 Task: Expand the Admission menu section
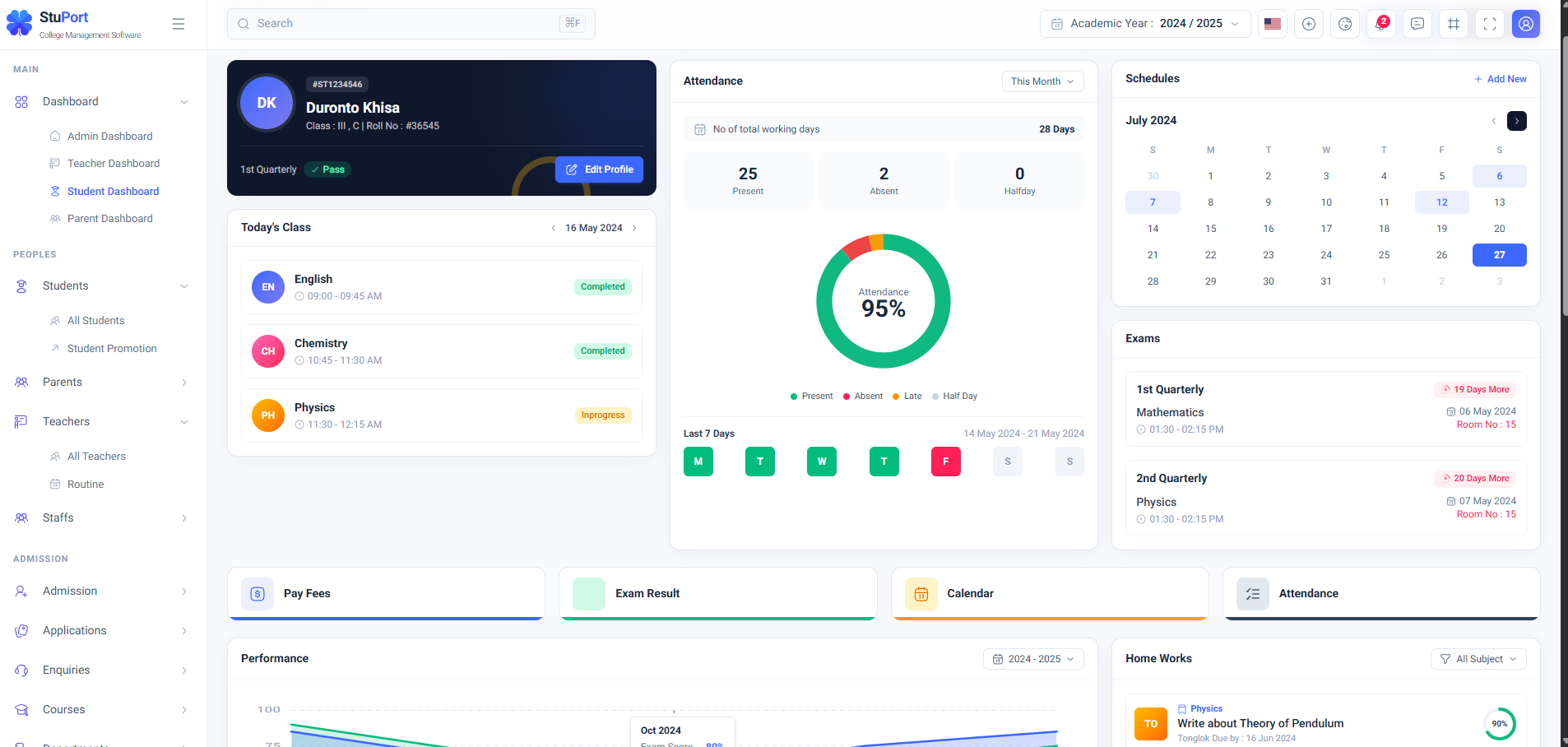102,592
